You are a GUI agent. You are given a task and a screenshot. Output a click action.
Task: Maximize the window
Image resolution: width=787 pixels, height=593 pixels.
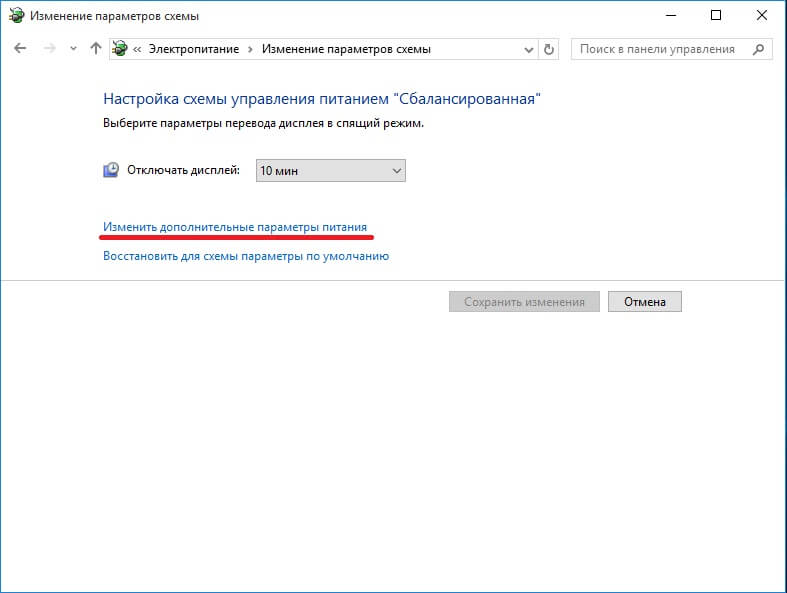point(715,16)
